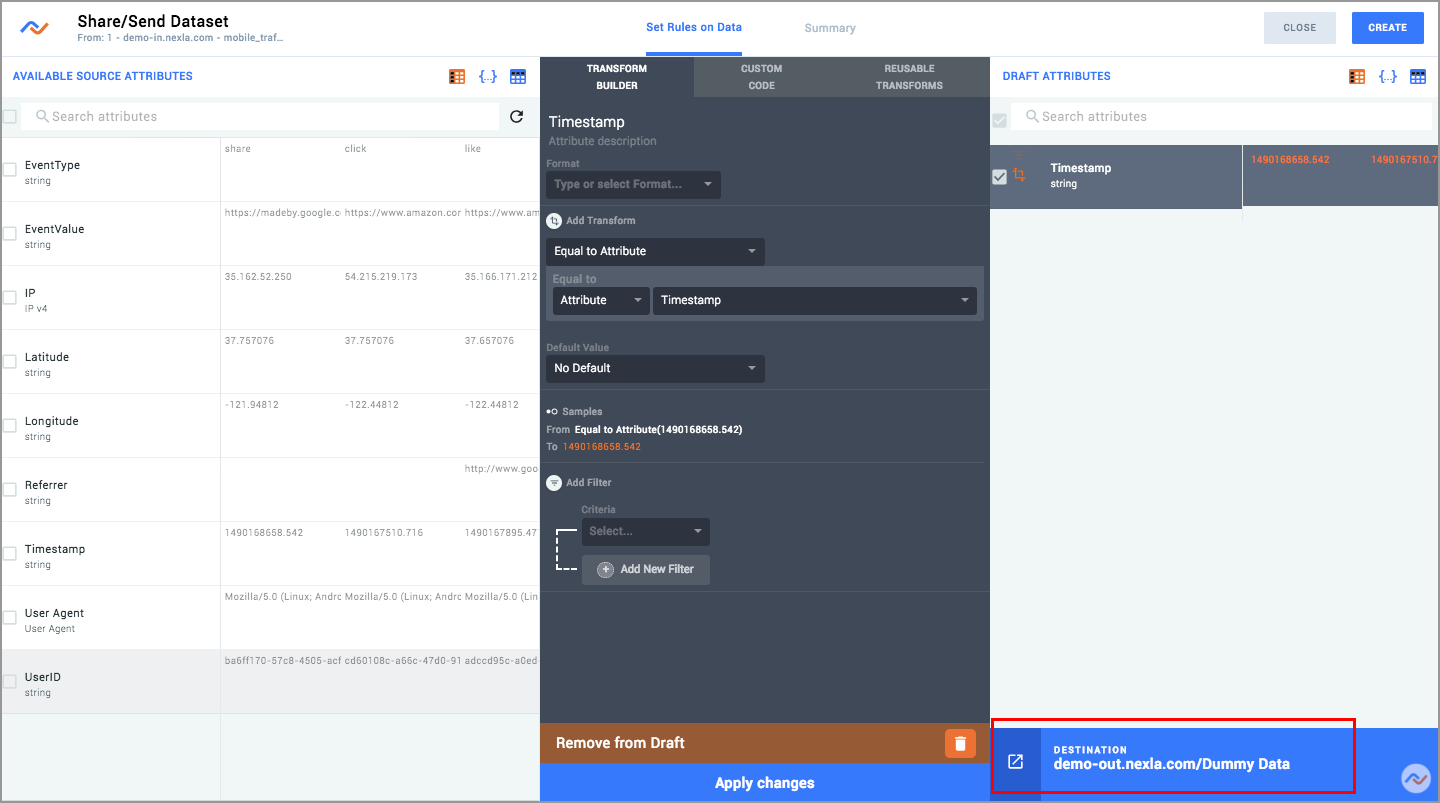Check the User Agent attribute checkbox
Viewport: 1440px width, 803px height.
coord(10,618)
